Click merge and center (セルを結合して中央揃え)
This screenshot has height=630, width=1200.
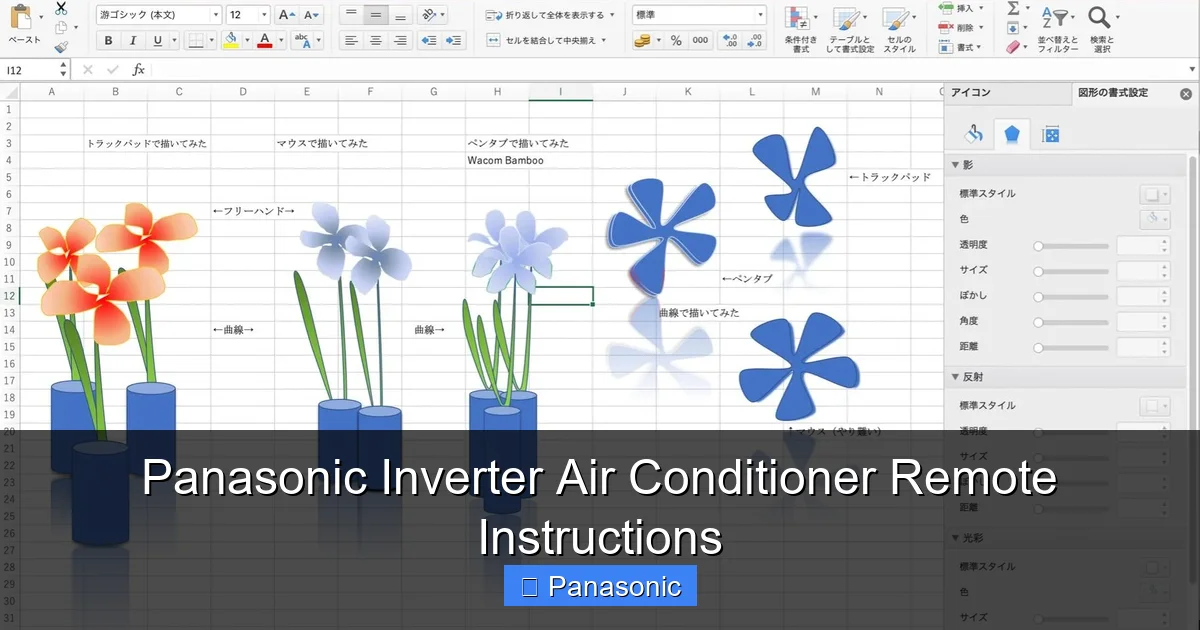pos(547,40)
